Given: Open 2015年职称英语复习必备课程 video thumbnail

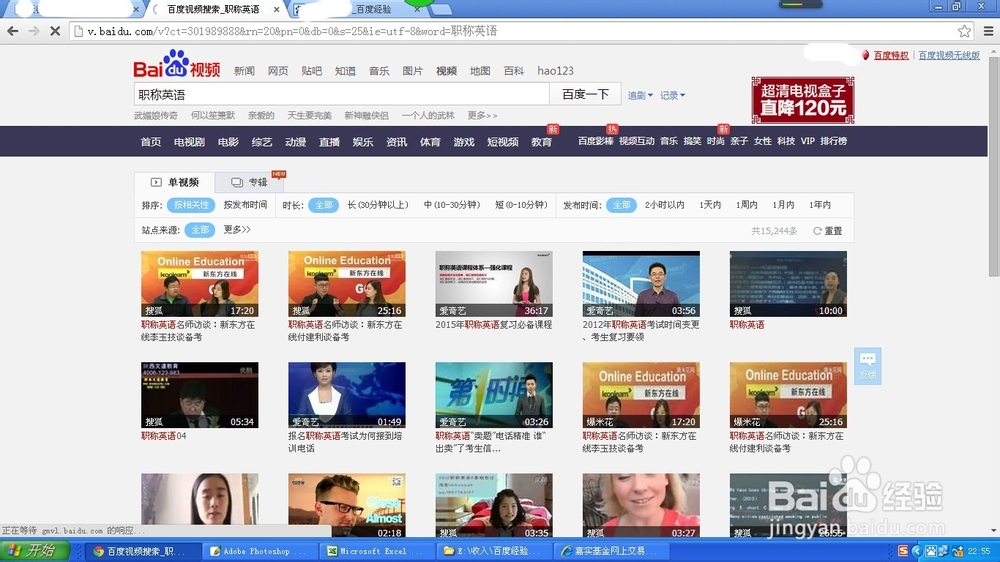Looking at the screenshot, I should tap(494, 284).
